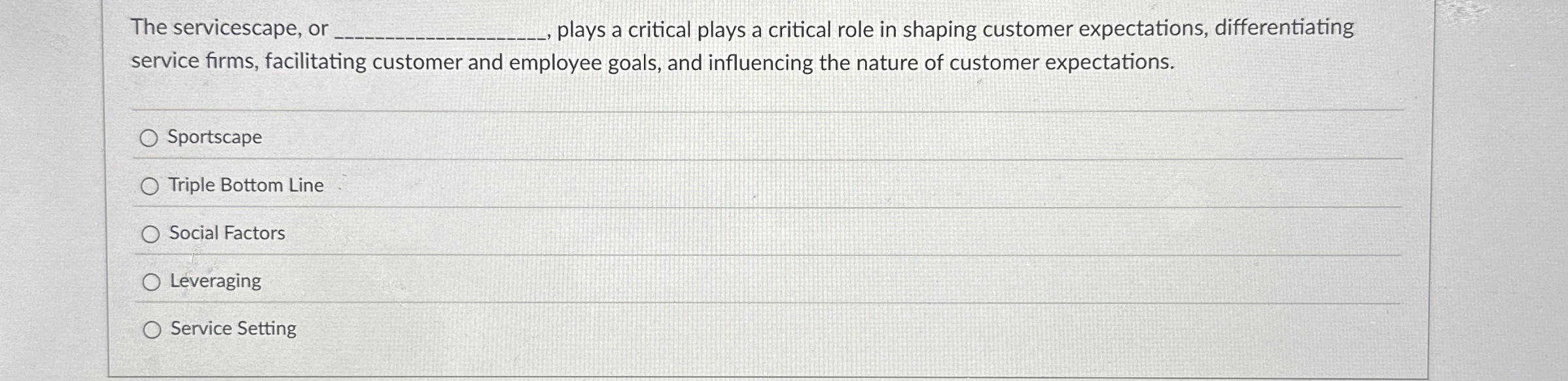Click the fourth answer option row
The height and width of the screenshot is (381, 1568).
pyautogui.click(x=215, y=281)
